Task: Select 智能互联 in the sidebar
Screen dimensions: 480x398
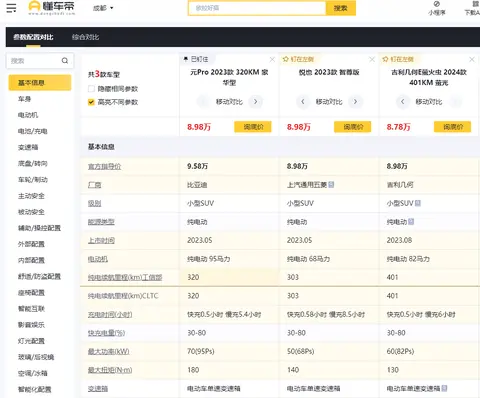Action: (31, 309)
